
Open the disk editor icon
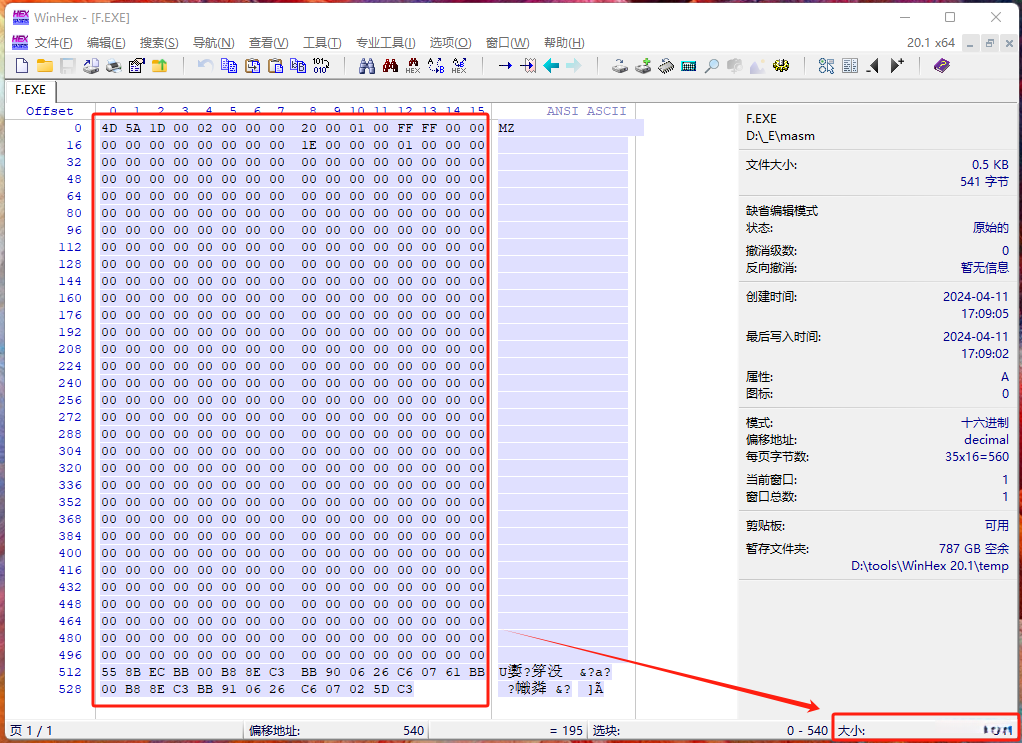(619, 65)
